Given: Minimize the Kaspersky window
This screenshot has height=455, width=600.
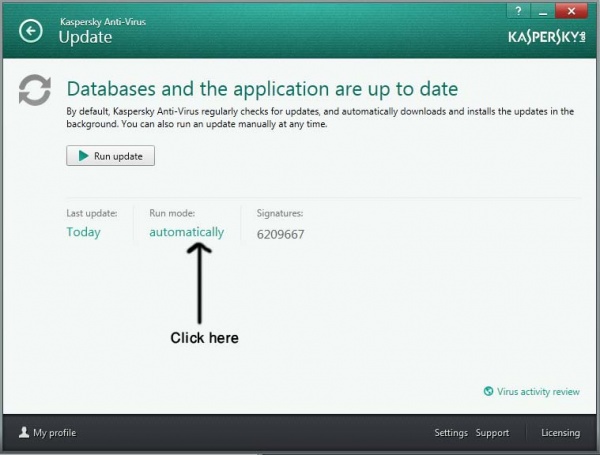Looking at the screenshot, I should tap(543, 11).
